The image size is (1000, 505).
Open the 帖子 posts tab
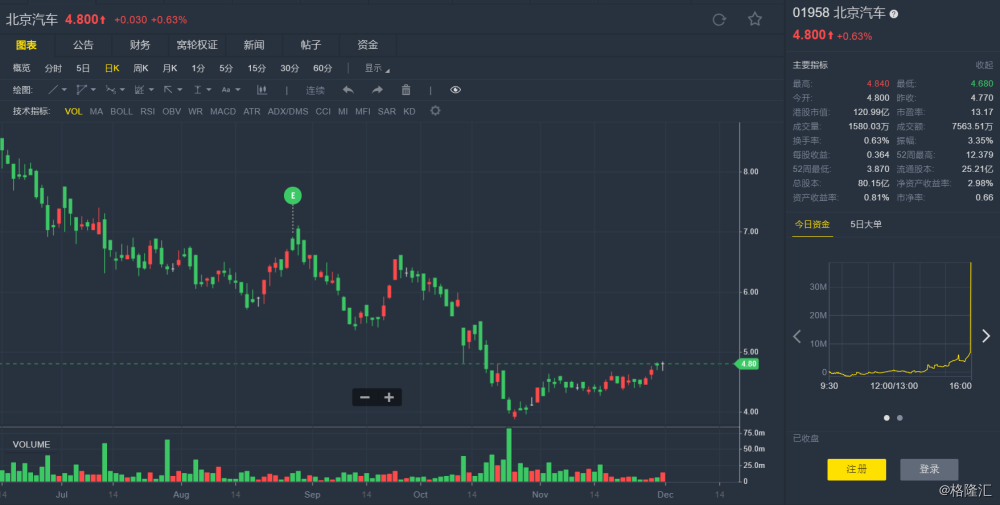311,45
